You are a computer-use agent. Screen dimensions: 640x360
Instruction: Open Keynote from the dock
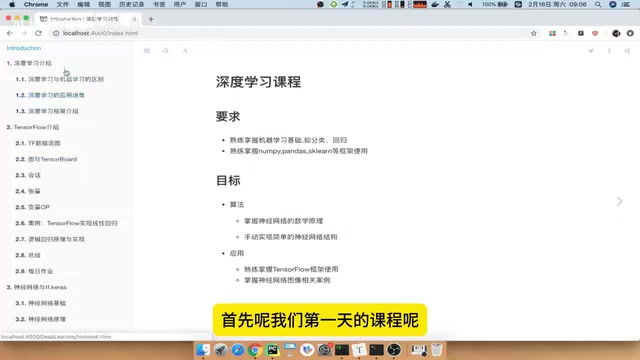(290, 350)
